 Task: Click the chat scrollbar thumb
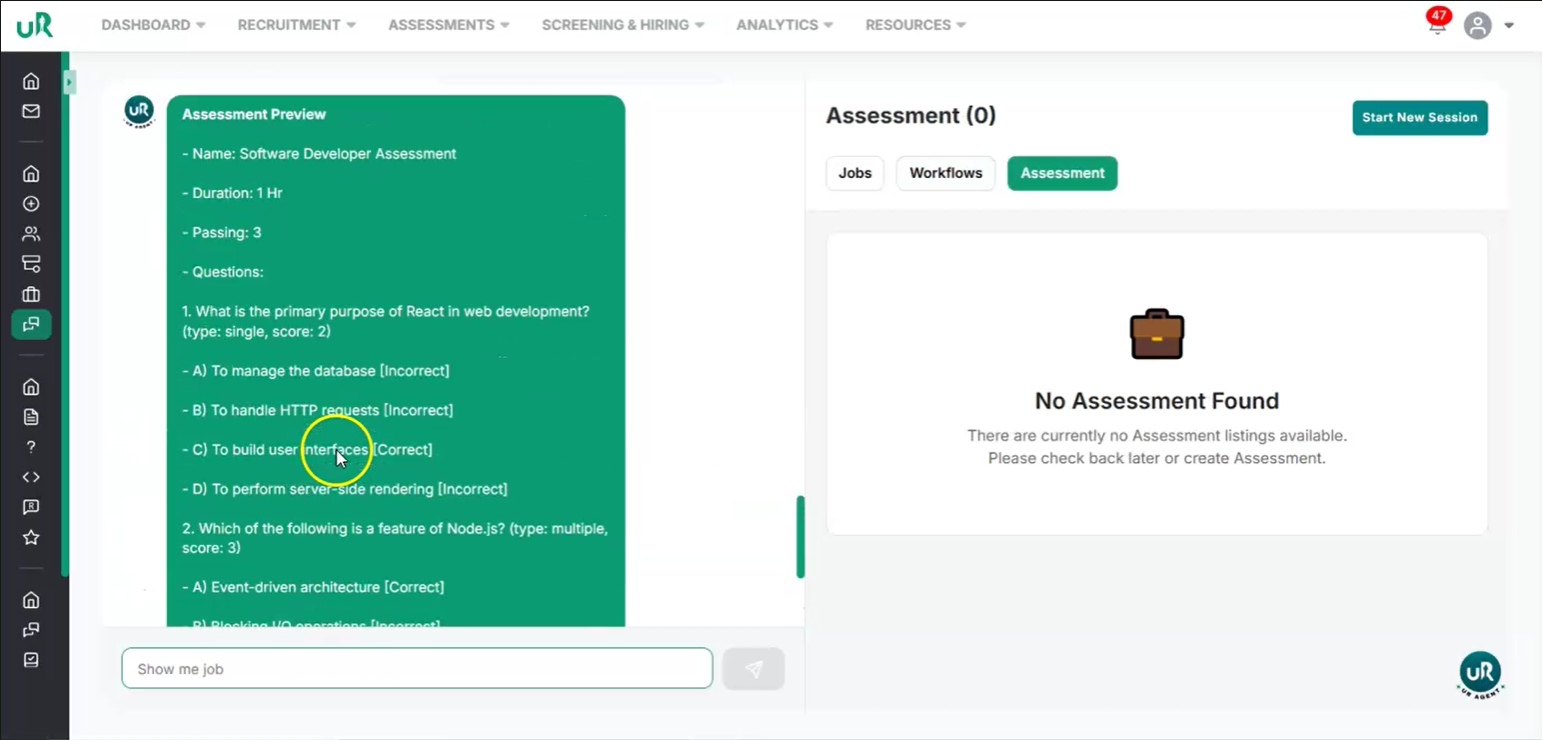(x=800, y=536)
